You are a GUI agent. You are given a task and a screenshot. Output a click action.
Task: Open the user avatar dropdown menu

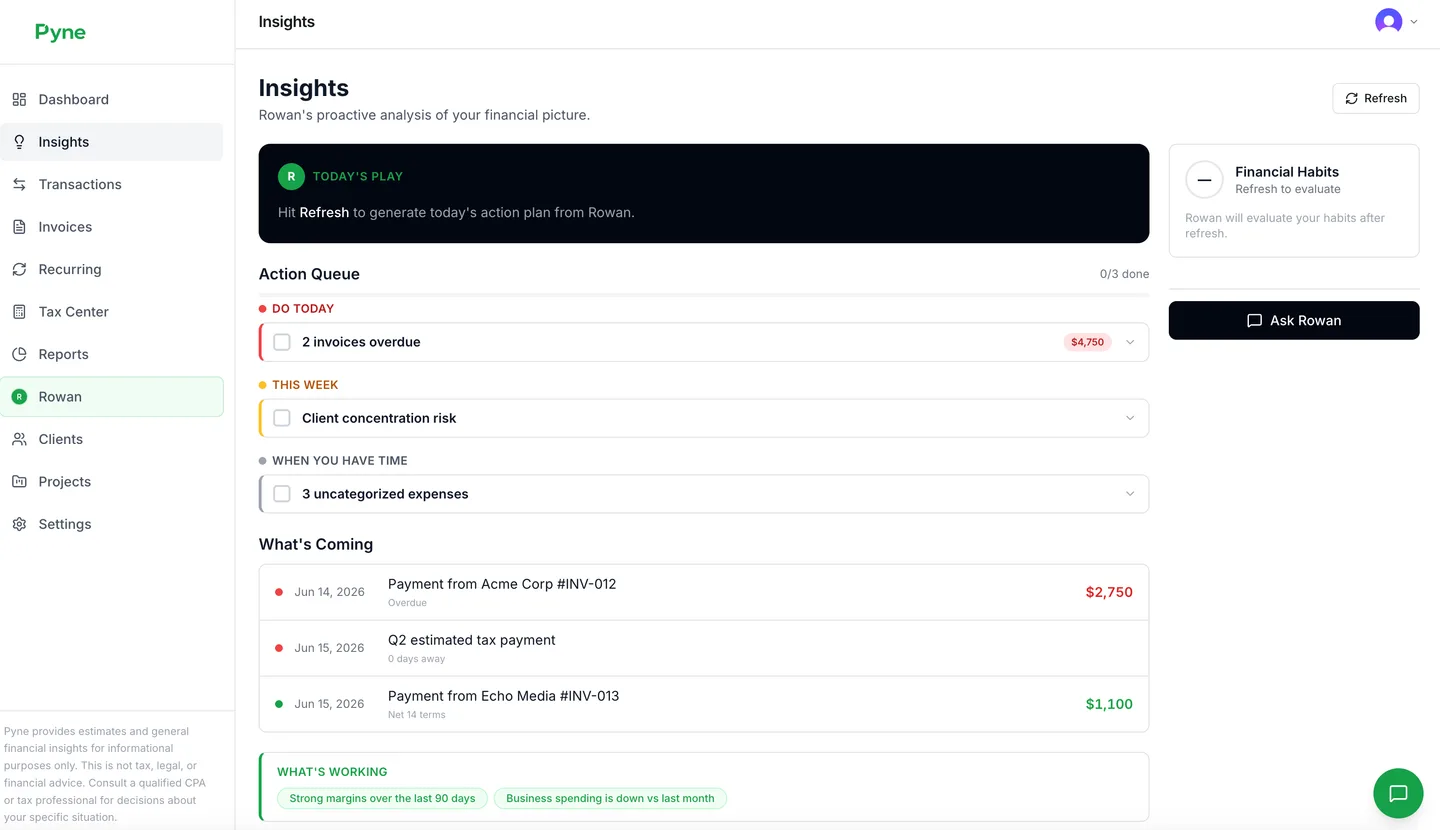[1397, 21]
